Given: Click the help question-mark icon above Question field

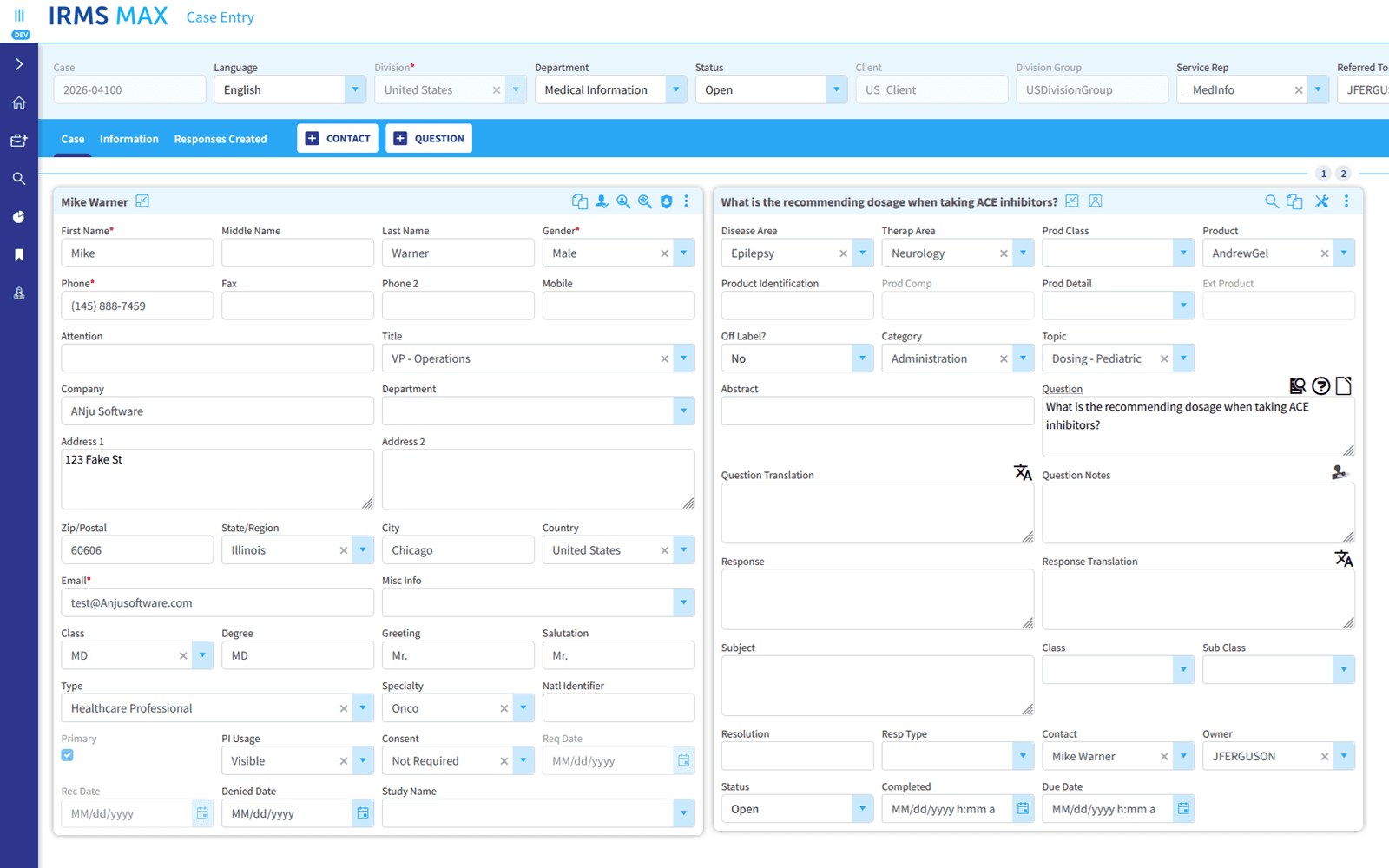Looking at the screenshot, I should 1320,386.
